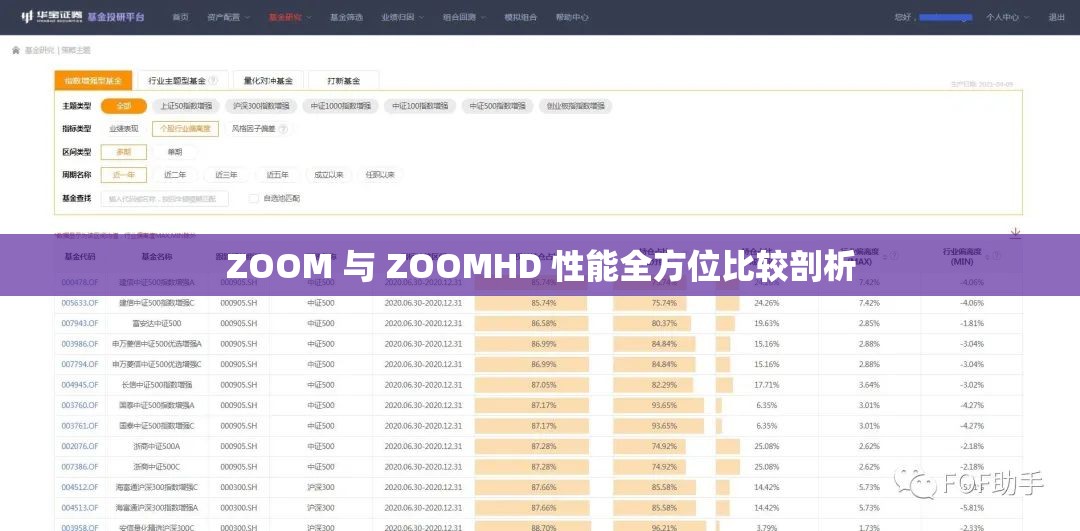Switch to the 行业主题型基金 tab
Screen dimensions: 1080x531
(183, 81)
